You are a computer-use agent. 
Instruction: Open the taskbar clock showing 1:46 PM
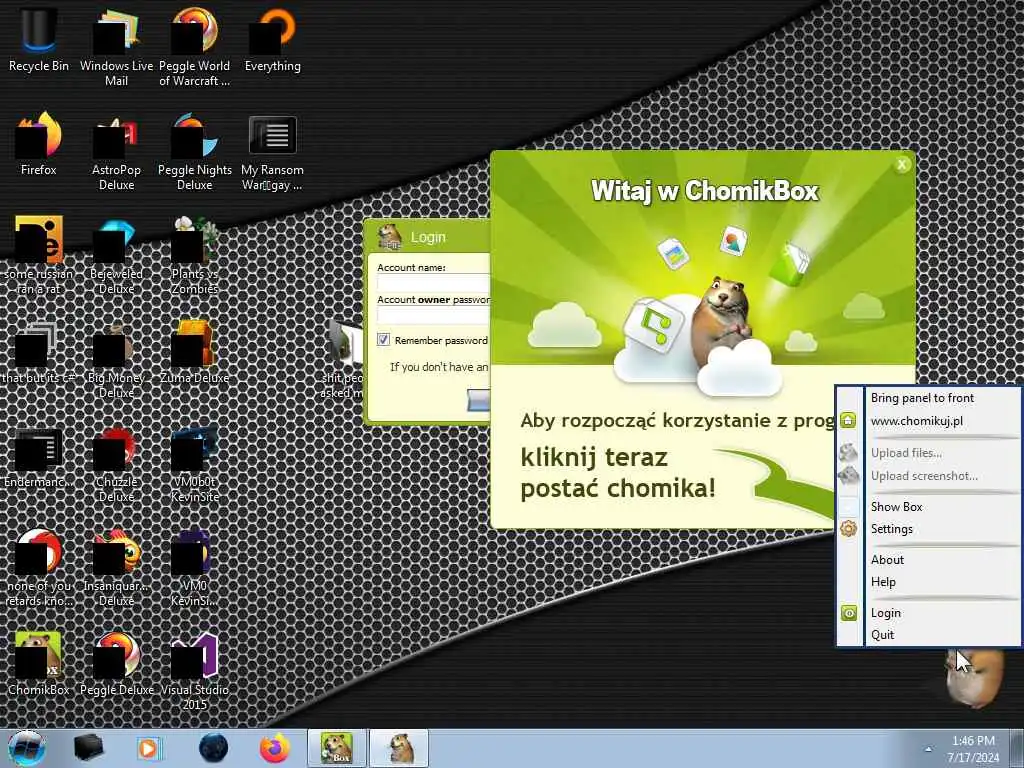973,749
